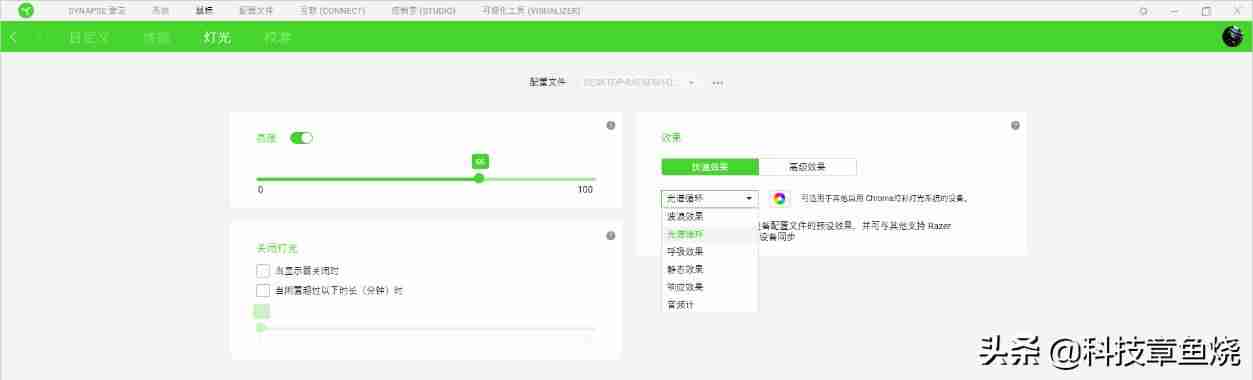Click the 100 brightness maximum label
Image resolution: width=1253 pixels, height=380 pixels.
click(x=586, y=190)
